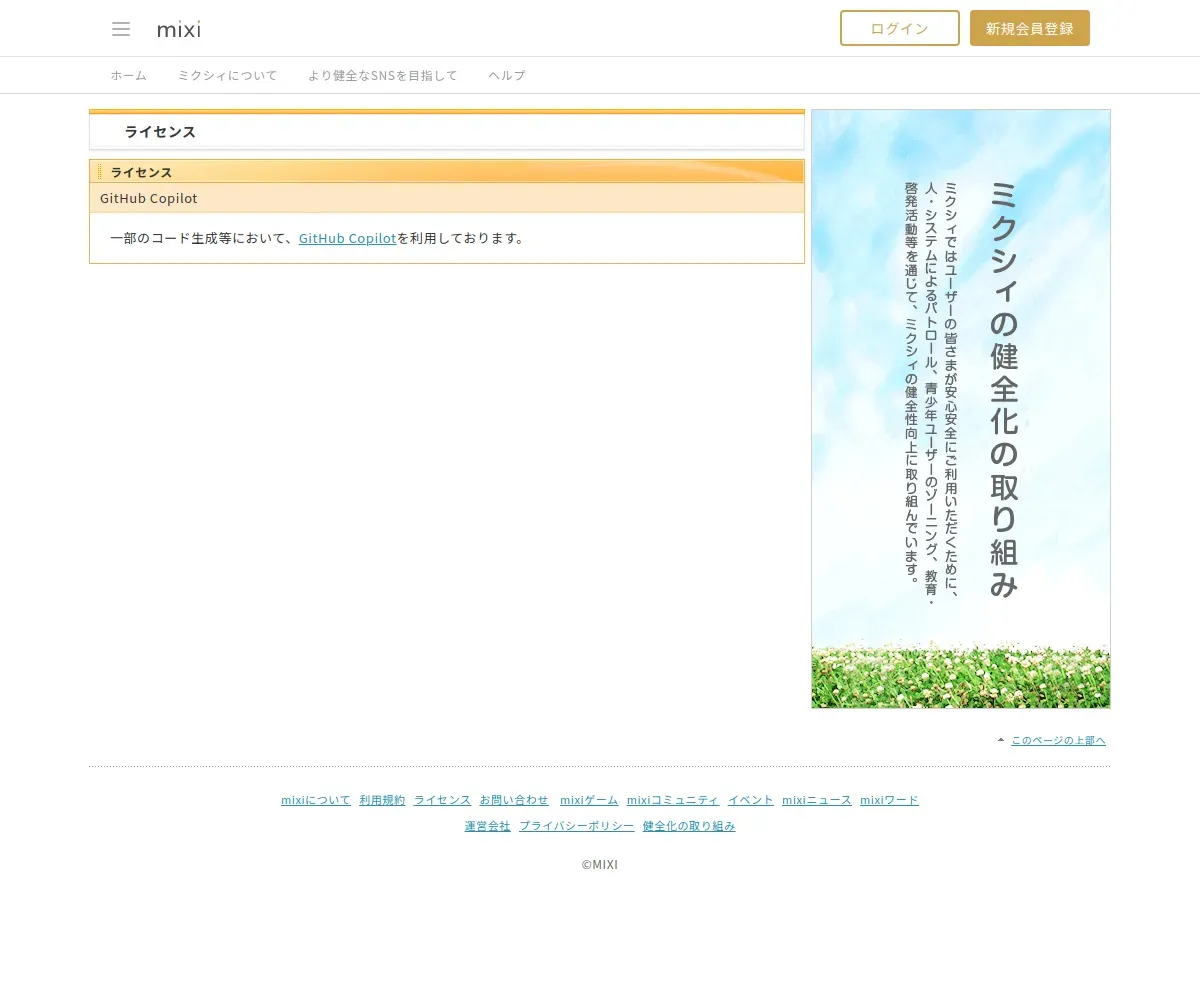Viewport: 1200px width, 1000px height.
Task: Open footer link mixiコミュニティ
Action: pos(673,800)
